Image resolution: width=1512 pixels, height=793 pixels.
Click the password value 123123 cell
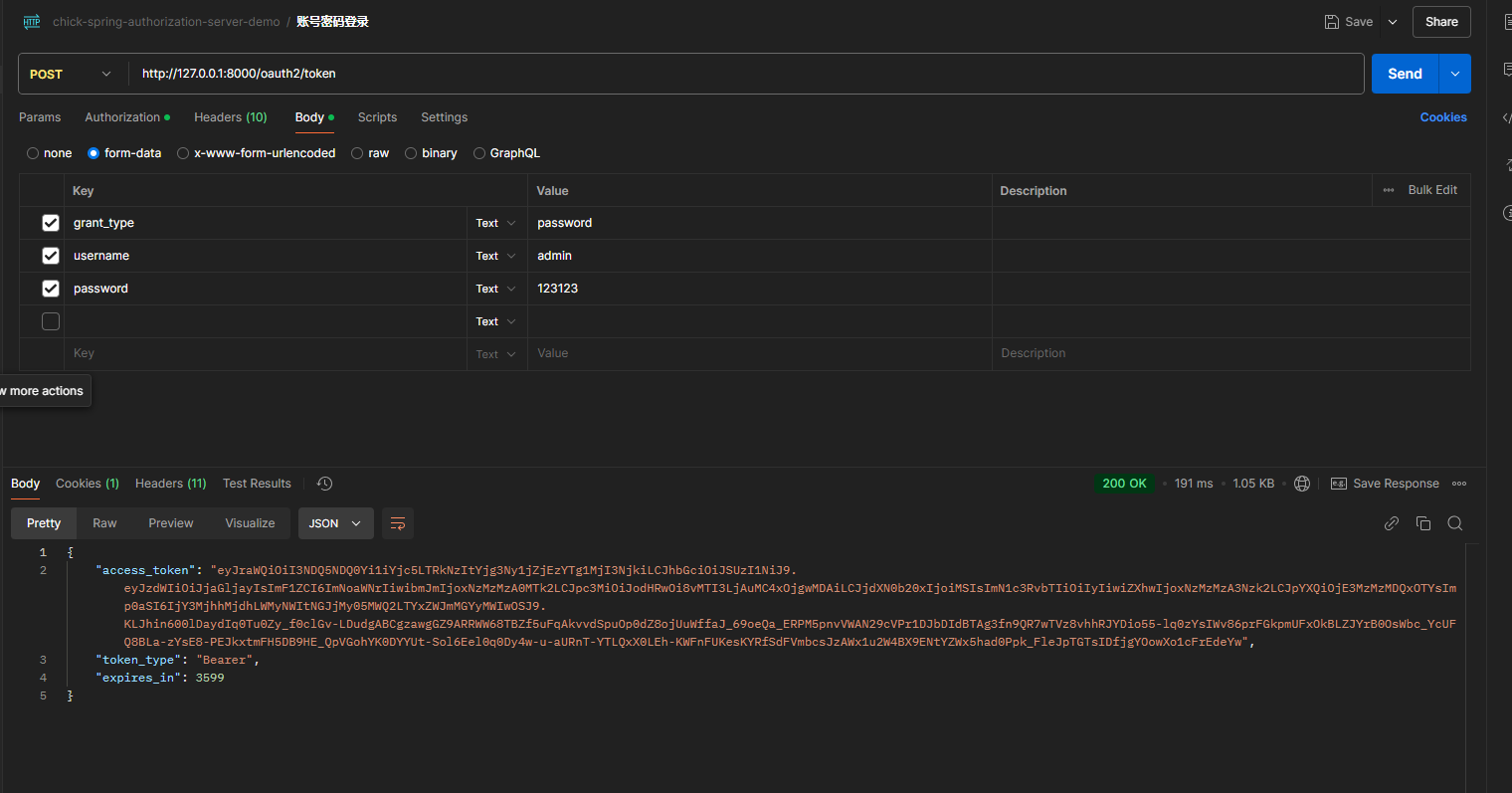pos(759,289)
